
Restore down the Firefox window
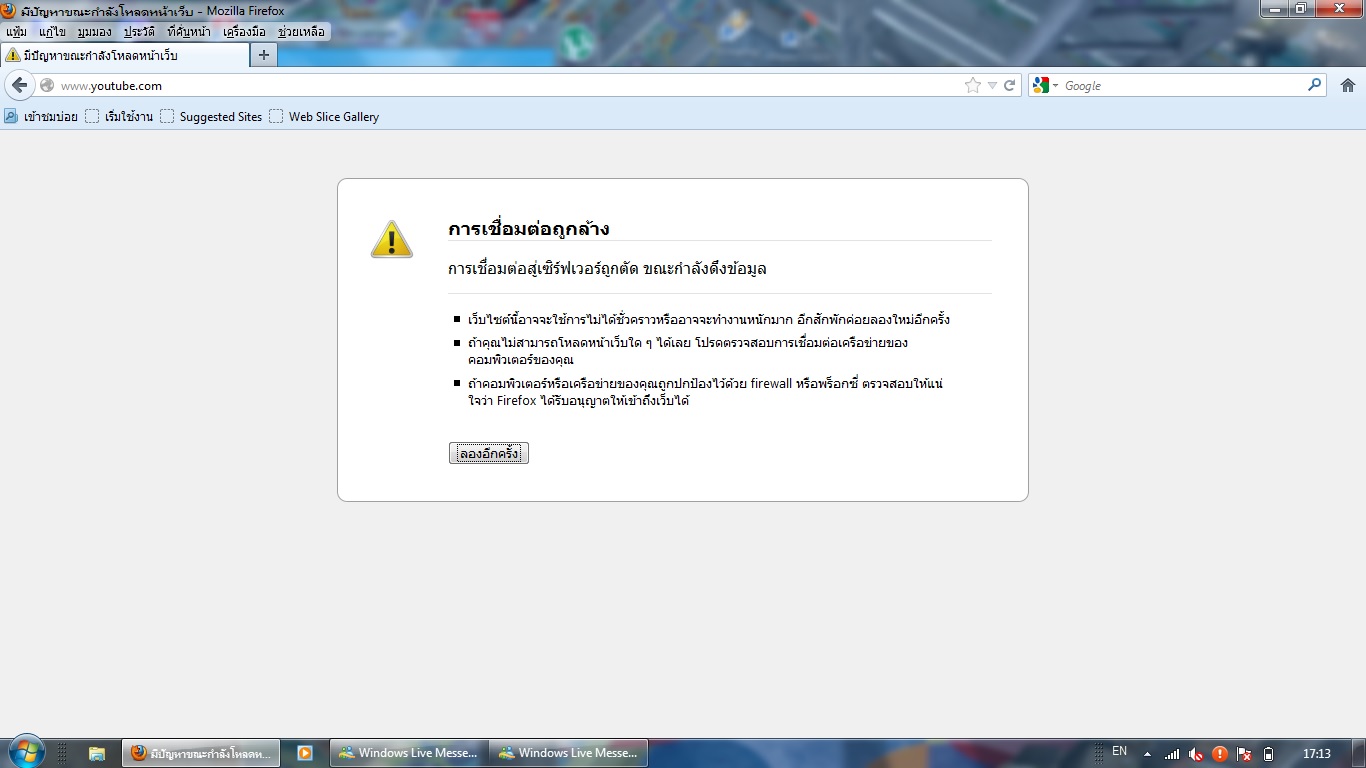[x=1302, y=9]
